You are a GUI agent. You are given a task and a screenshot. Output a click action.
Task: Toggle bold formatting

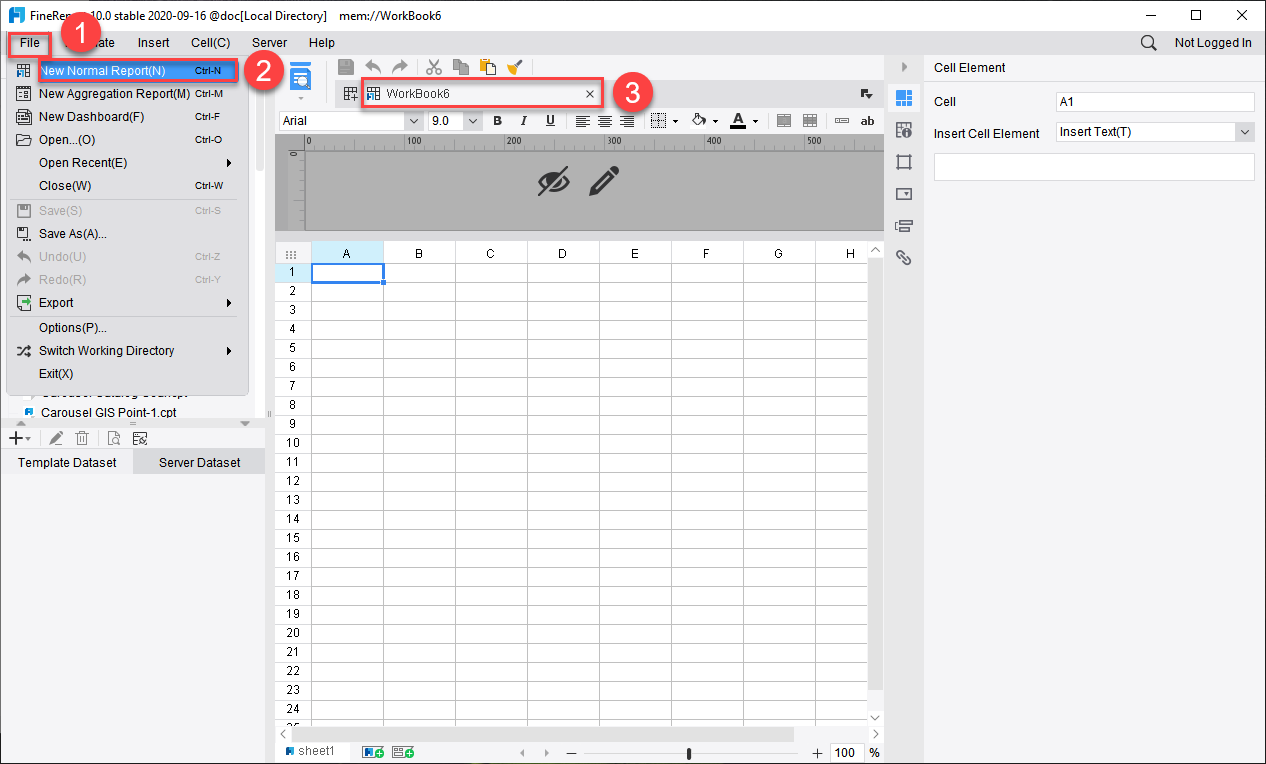tap(497, 120)
